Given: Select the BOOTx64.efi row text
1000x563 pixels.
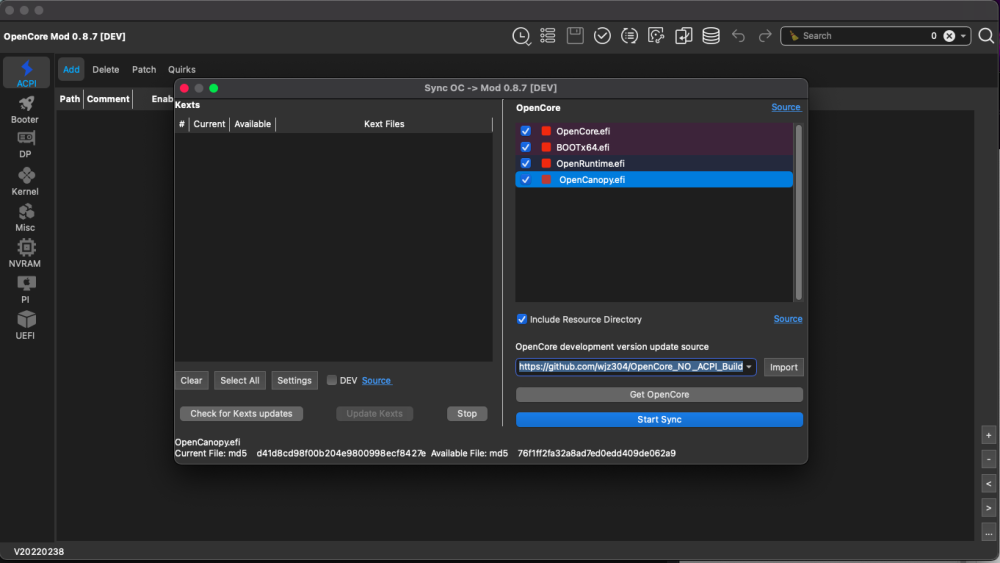Looking at the screenshot, I should [x=582, y=147].
